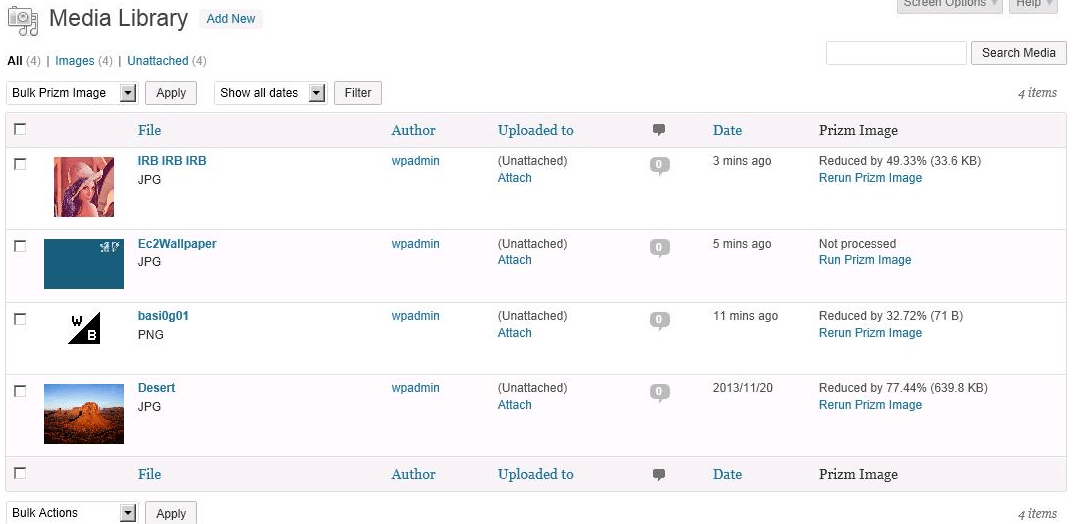
Task: Focus the media search text field
Action: 896,53
